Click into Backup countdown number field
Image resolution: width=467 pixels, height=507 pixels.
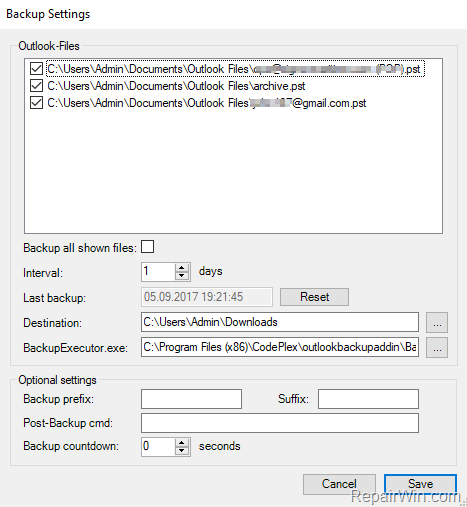158,447
